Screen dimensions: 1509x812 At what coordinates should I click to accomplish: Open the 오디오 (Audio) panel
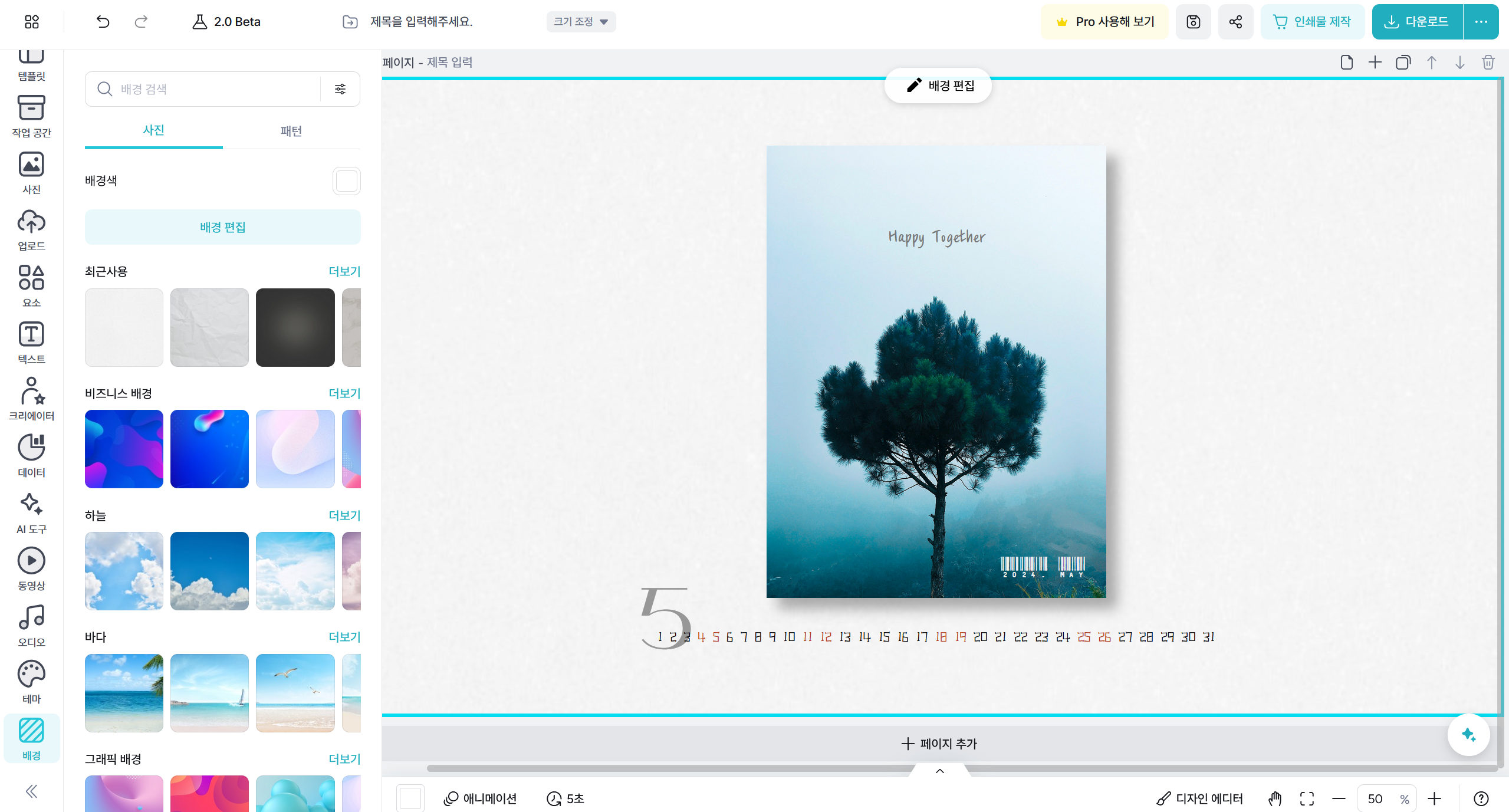coord(31,625)
